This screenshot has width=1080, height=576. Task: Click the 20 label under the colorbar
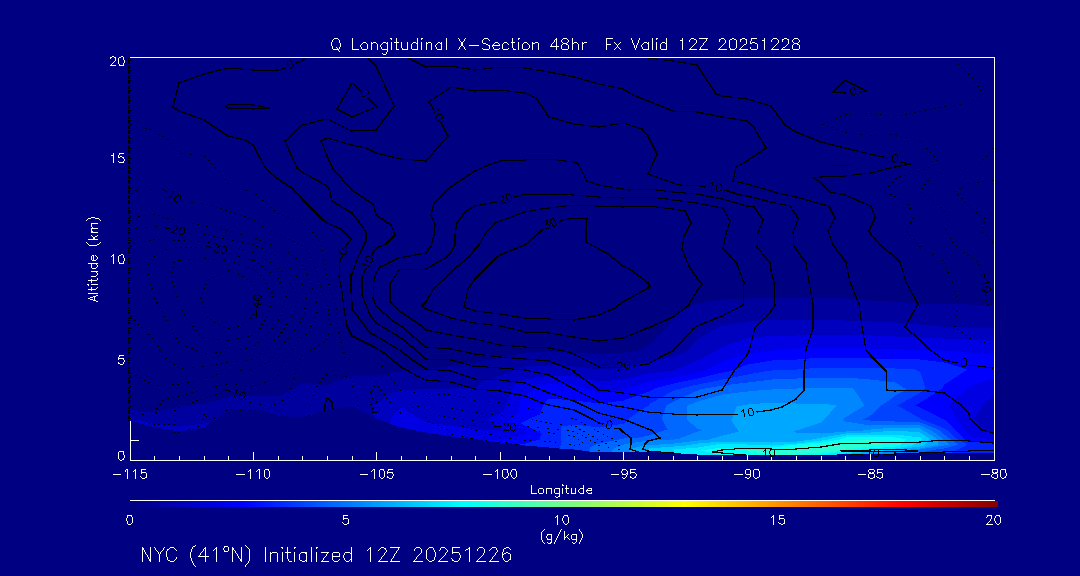[993, 521]
